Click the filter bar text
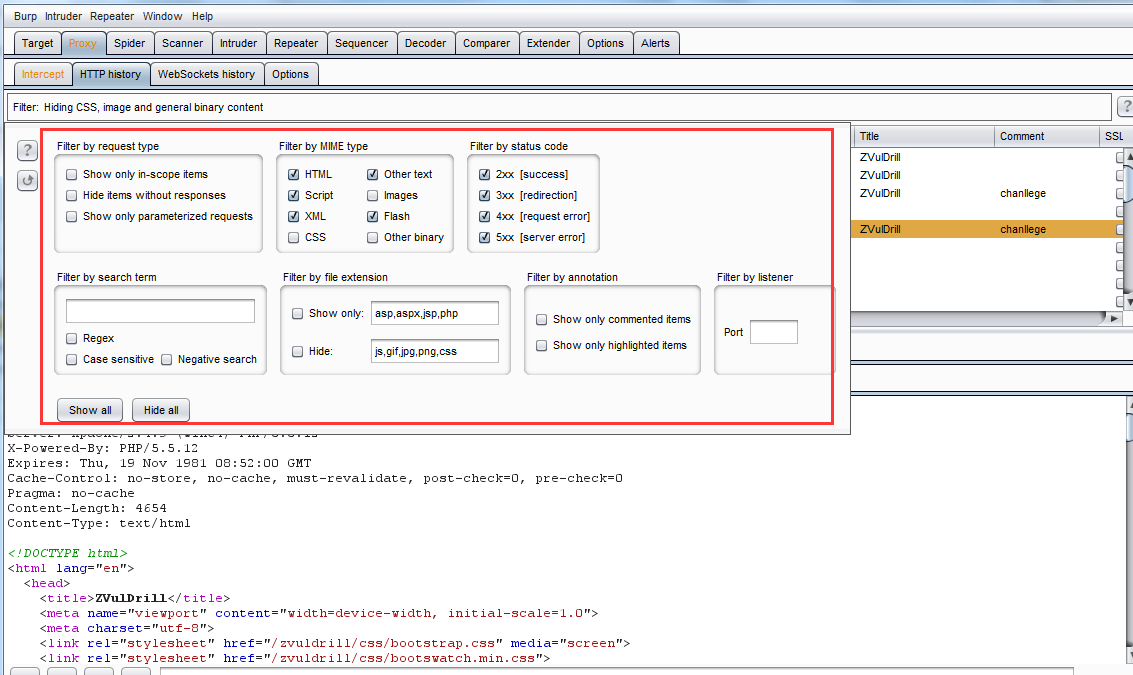This screenshot has height=675, width=1133. pos(138,107)
